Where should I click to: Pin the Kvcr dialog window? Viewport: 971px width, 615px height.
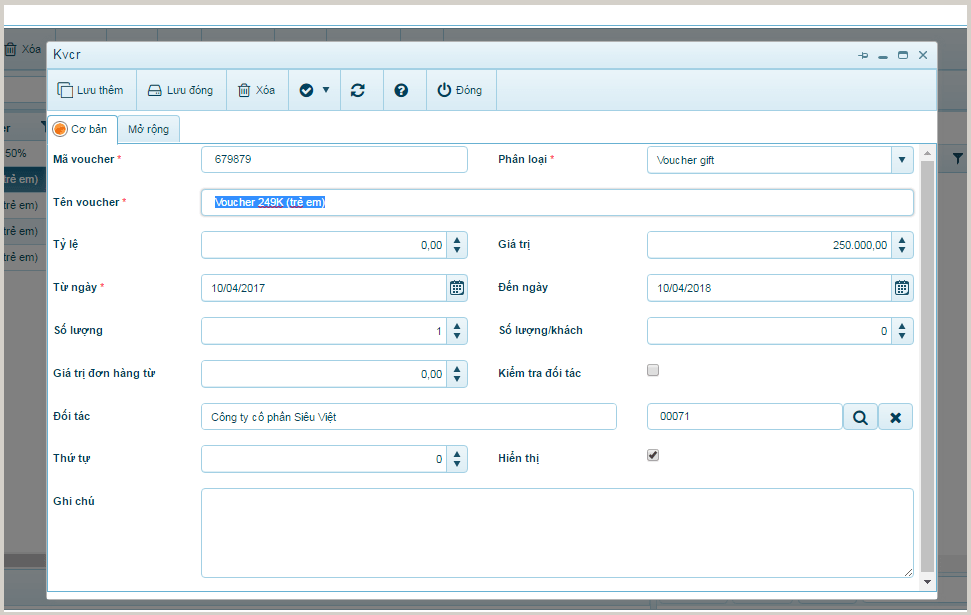(x=863, y=55)
